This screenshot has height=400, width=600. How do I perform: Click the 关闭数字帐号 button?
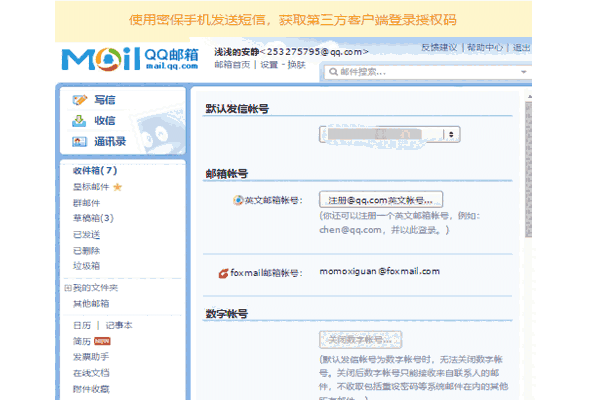(360, 340)
